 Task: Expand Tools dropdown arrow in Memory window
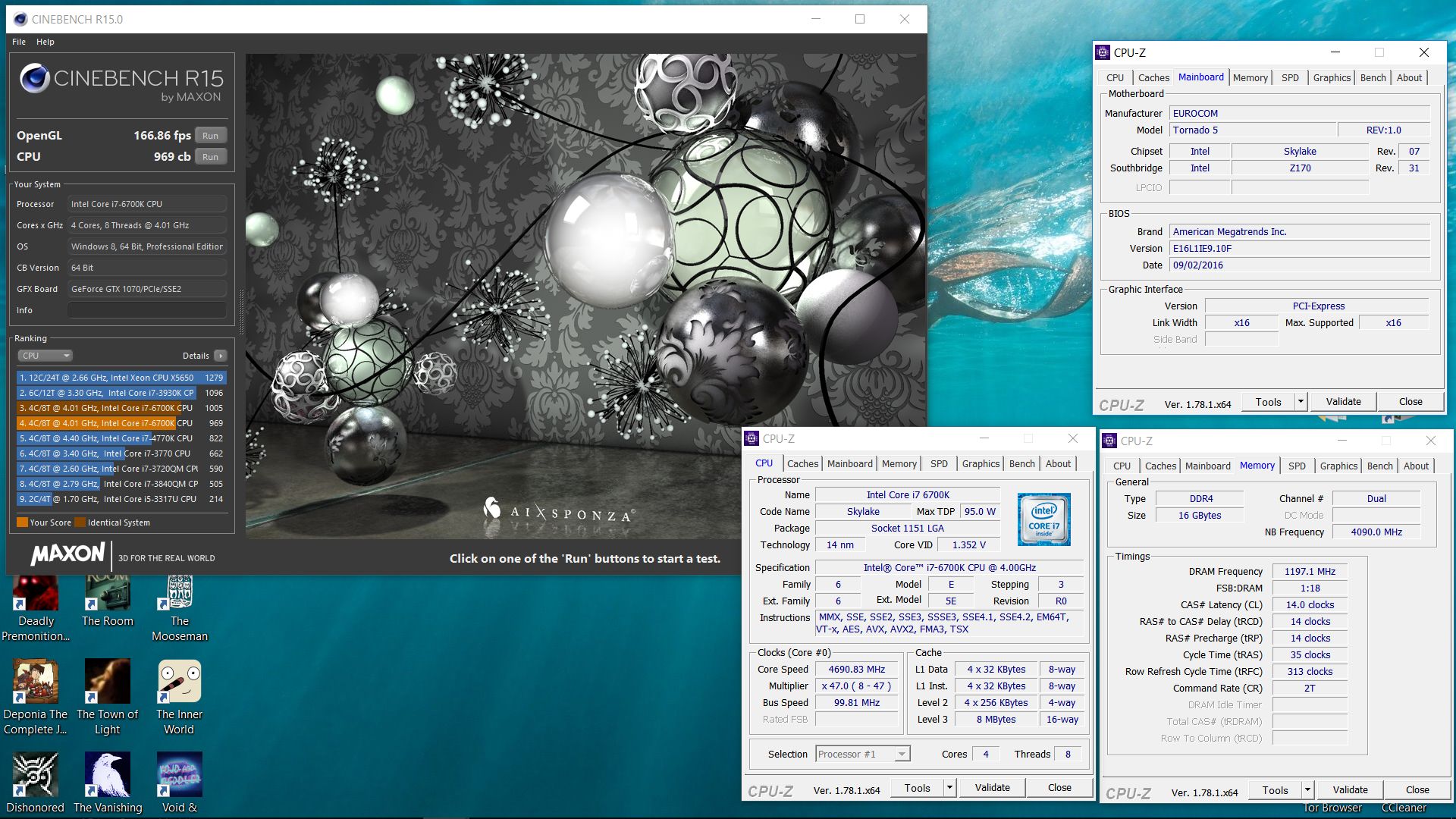coord(1307,790)
